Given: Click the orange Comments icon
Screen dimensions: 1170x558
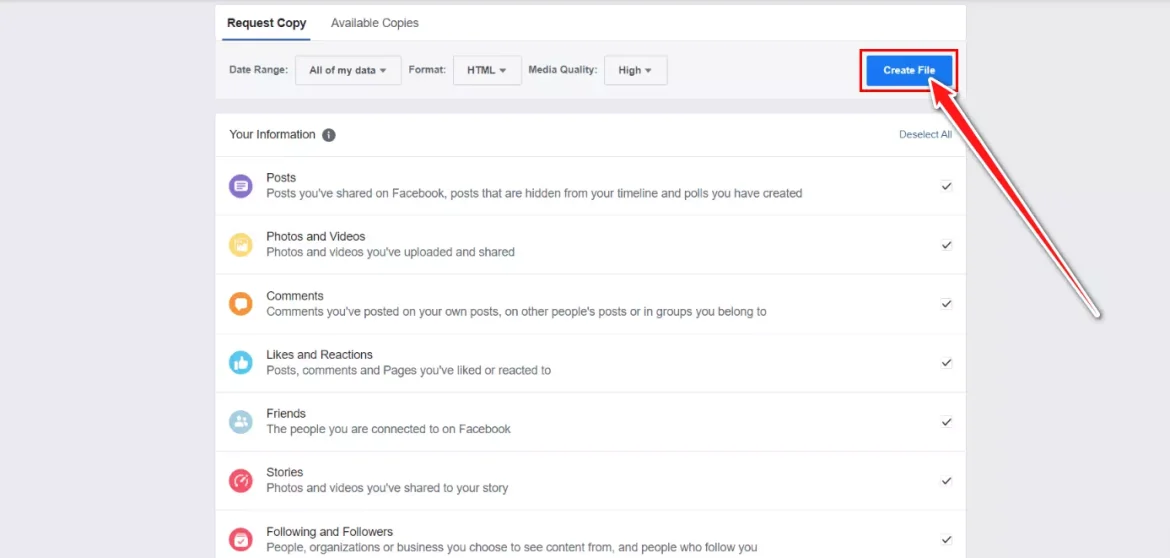Looking at the screenshot, I should [240, 304].
